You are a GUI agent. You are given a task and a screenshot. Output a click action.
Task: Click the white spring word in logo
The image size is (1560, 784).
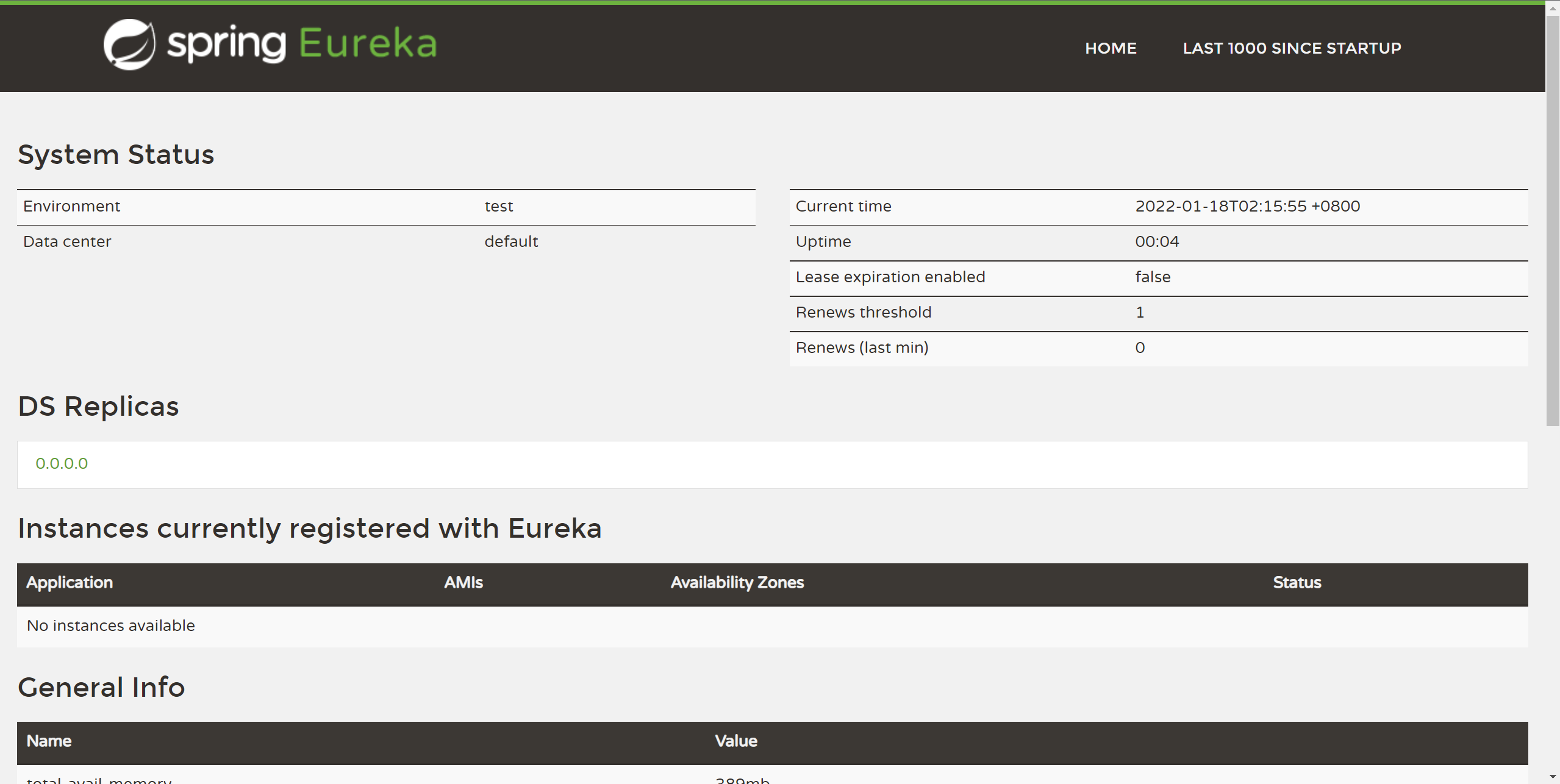pos(226,45)
